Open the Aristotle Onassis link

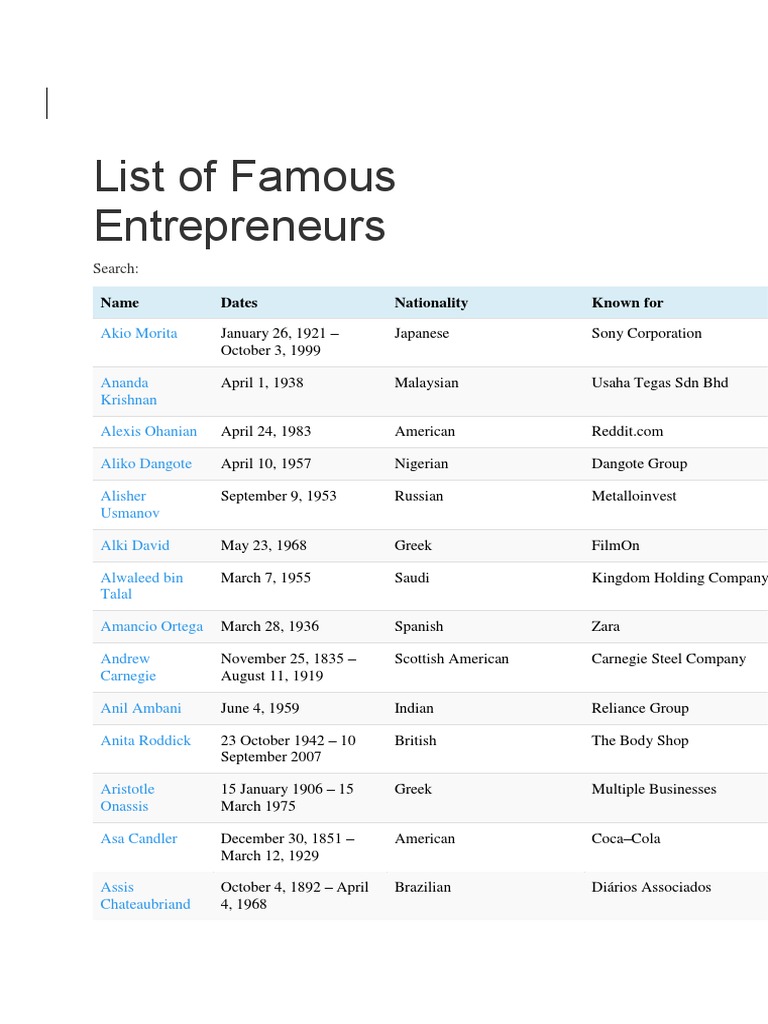(127, 797)
